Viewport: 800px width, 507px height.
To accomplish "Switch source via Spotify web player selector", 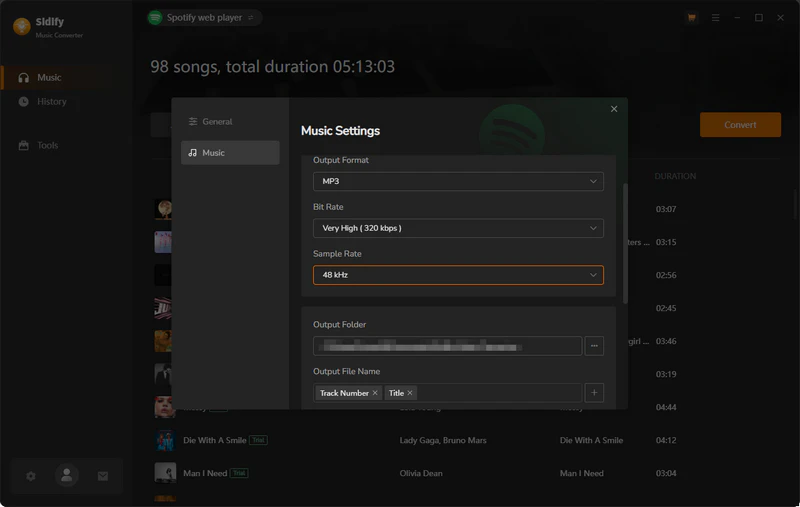I will 205,17.
